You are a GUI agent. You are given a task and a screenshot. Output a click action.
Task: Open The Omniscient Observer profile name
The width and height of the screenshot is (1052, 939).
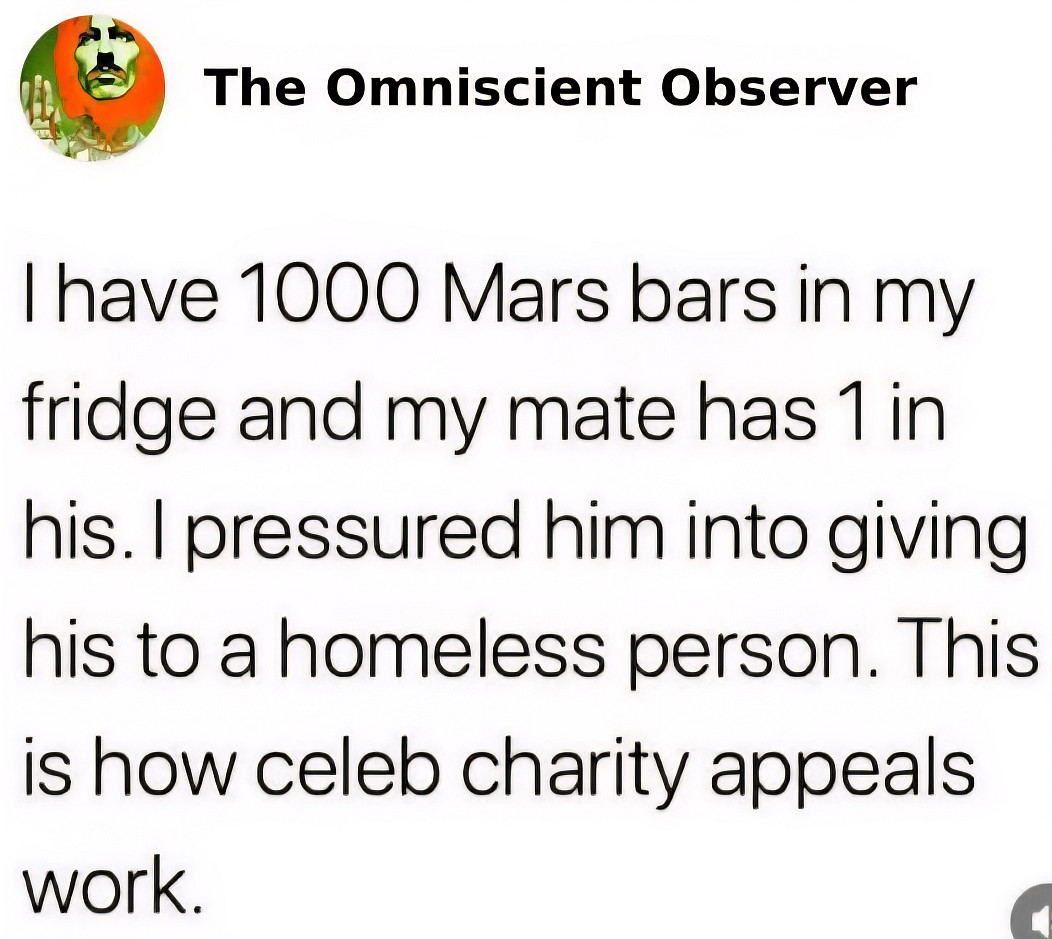(x=560, y=88)
